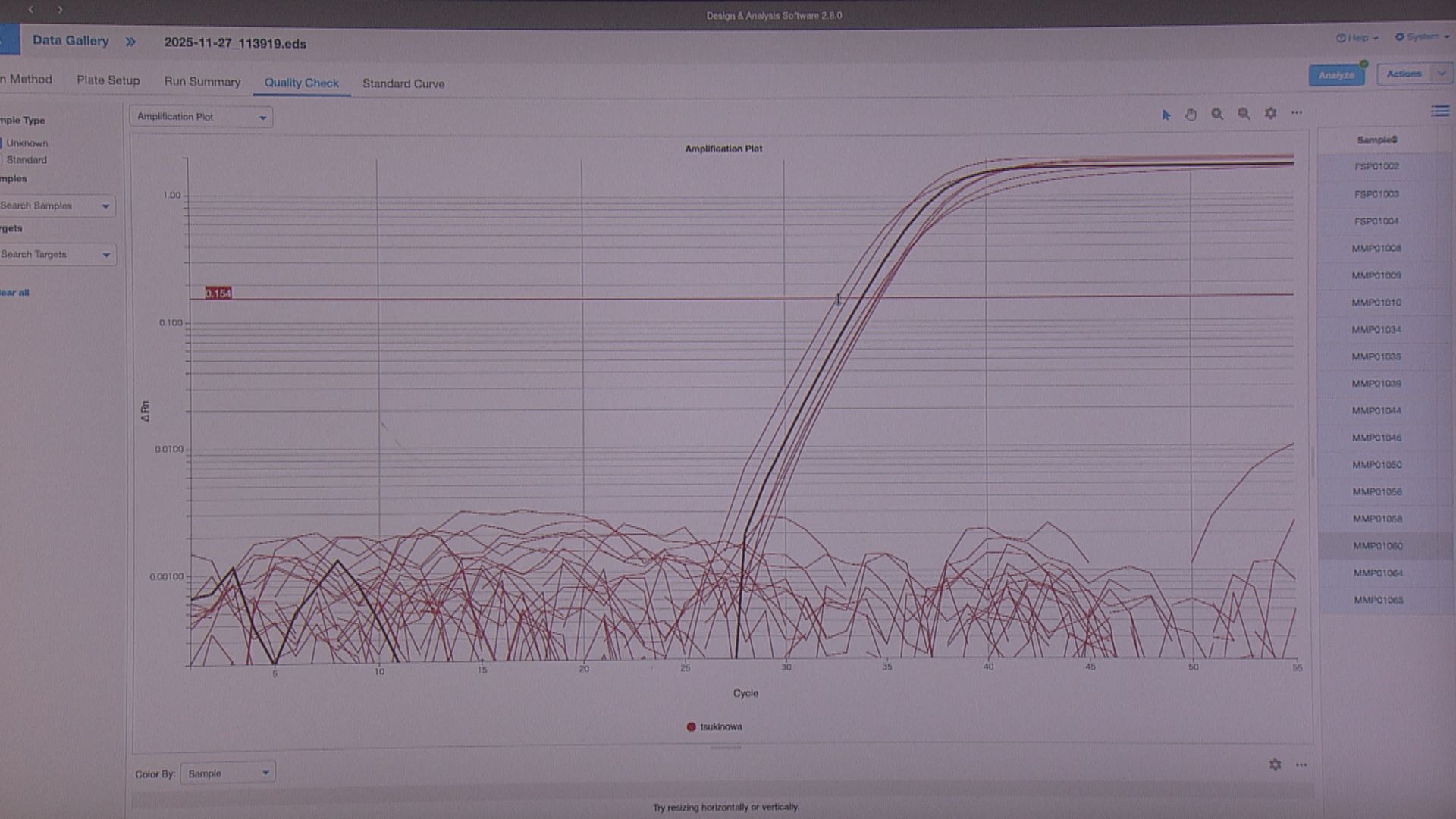This screenshot has width=1456, height=819.
Task: Click the zoom in magnifier icon
Action: (x=1217, y=114)
